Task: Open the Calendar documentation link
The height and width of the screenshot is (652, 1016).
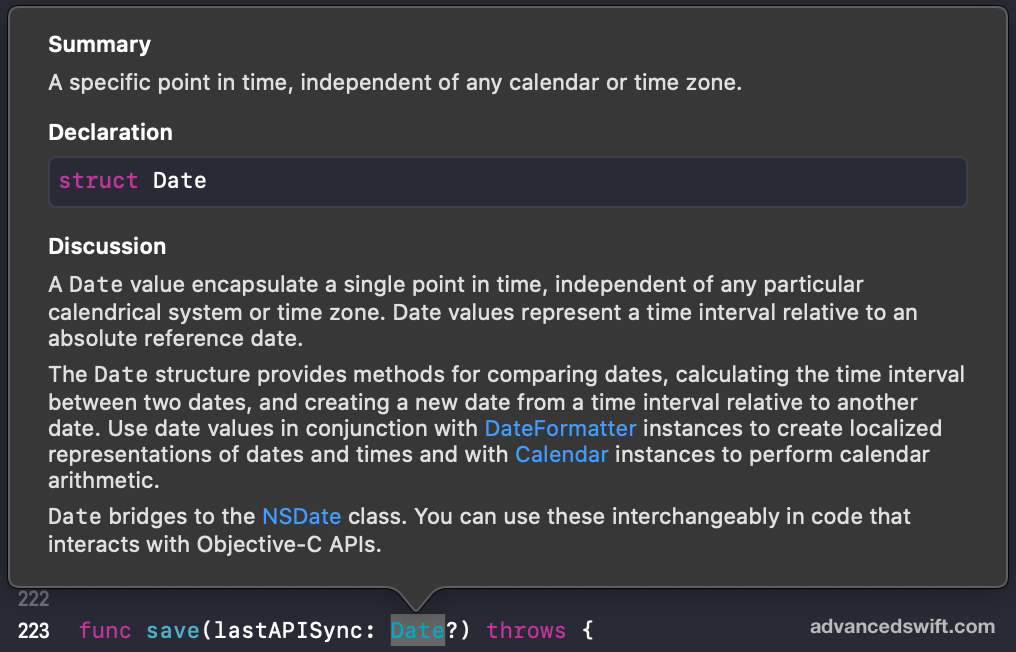Action: (x=562, y=454)
